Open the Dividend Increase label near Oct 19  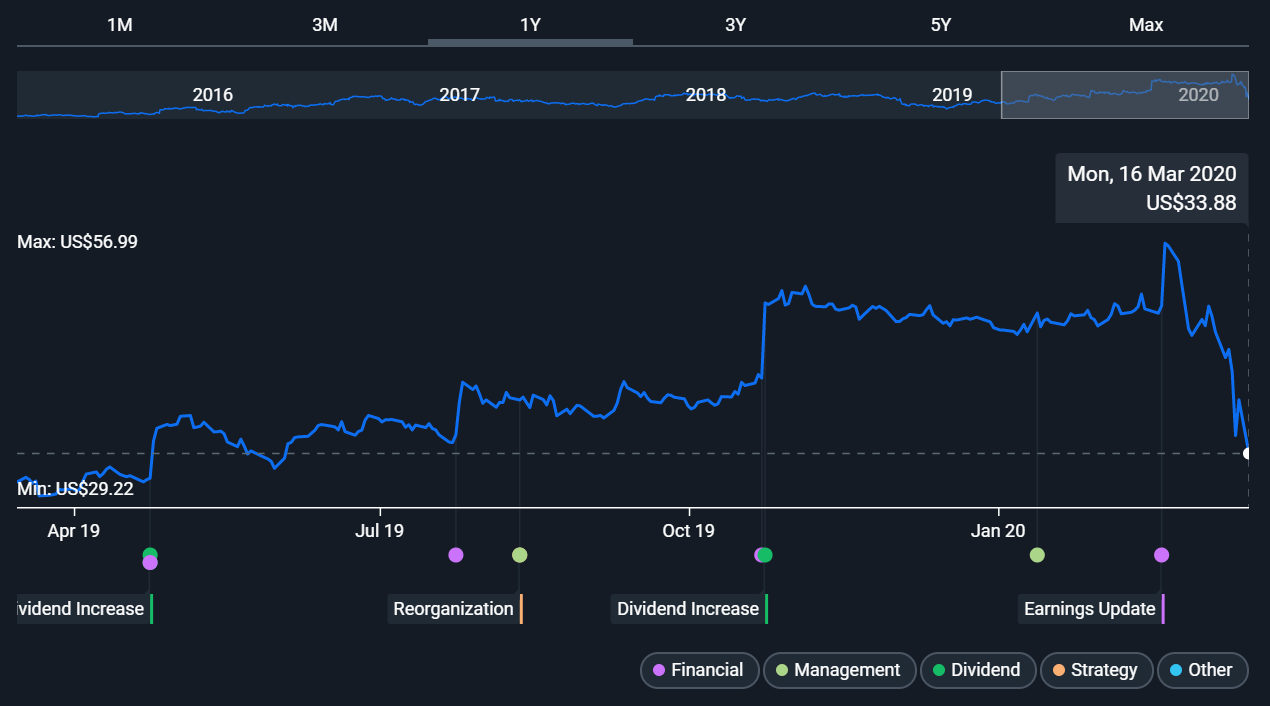[689, 609]
